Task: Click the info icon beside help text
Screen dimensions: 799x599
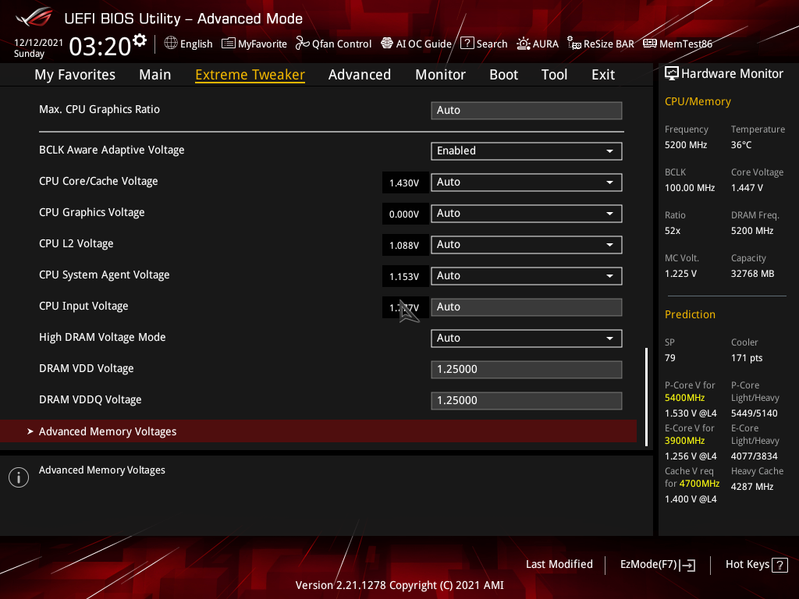Action: pos(19,477)
